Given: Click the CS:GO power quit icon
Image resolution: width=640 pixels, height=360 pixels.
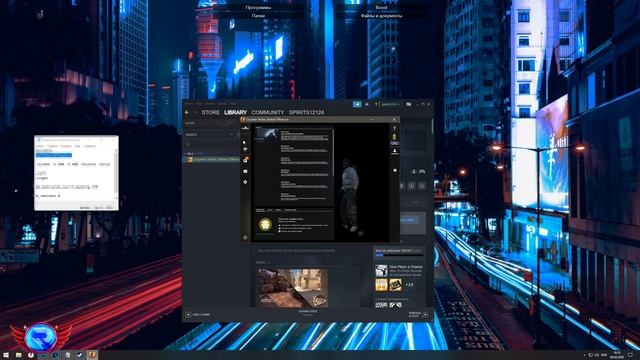Looking at the screenshot, I should pos(245,237).
